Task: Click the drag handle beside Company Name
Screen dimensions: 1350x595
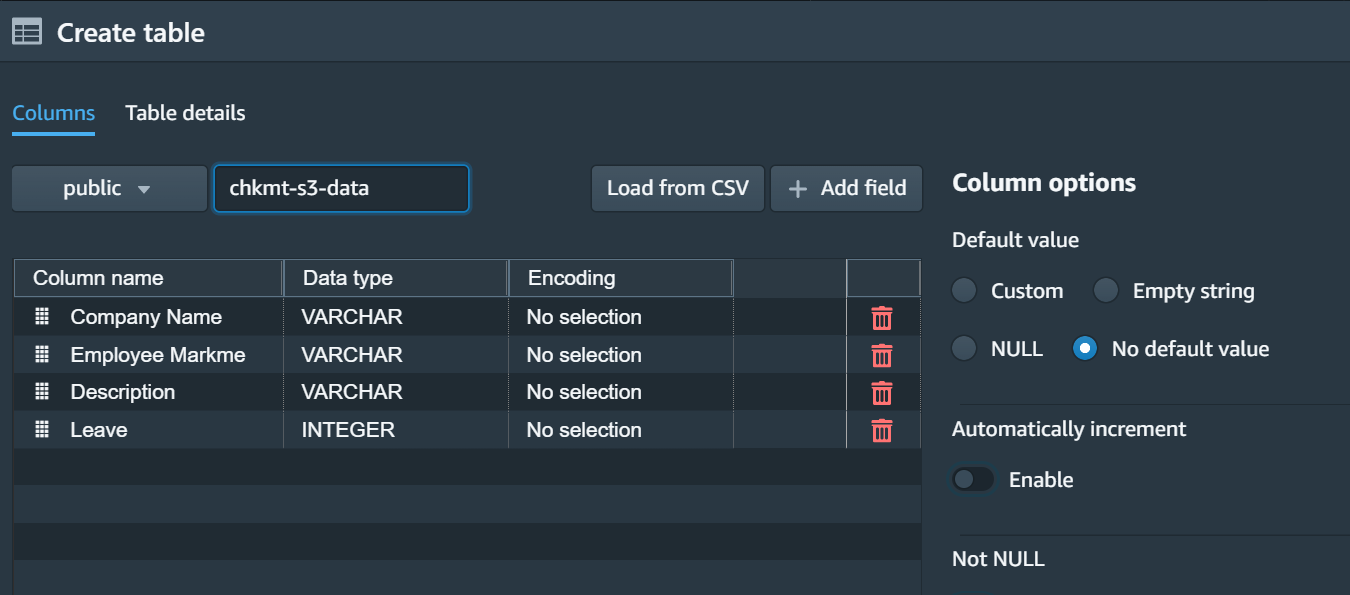Action: 40,316
